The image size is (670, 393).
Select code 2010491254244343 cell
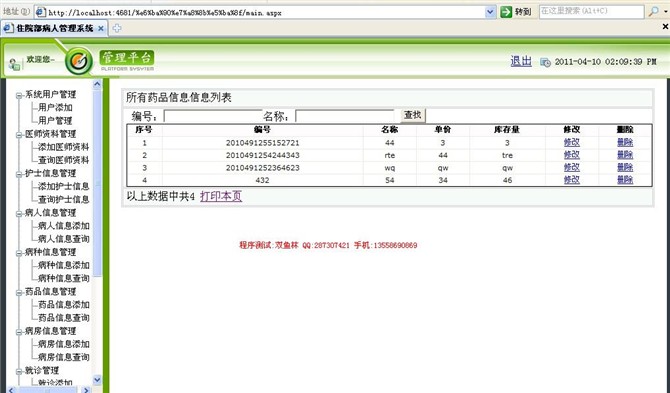pyautogui.click(x=262, y=155)
